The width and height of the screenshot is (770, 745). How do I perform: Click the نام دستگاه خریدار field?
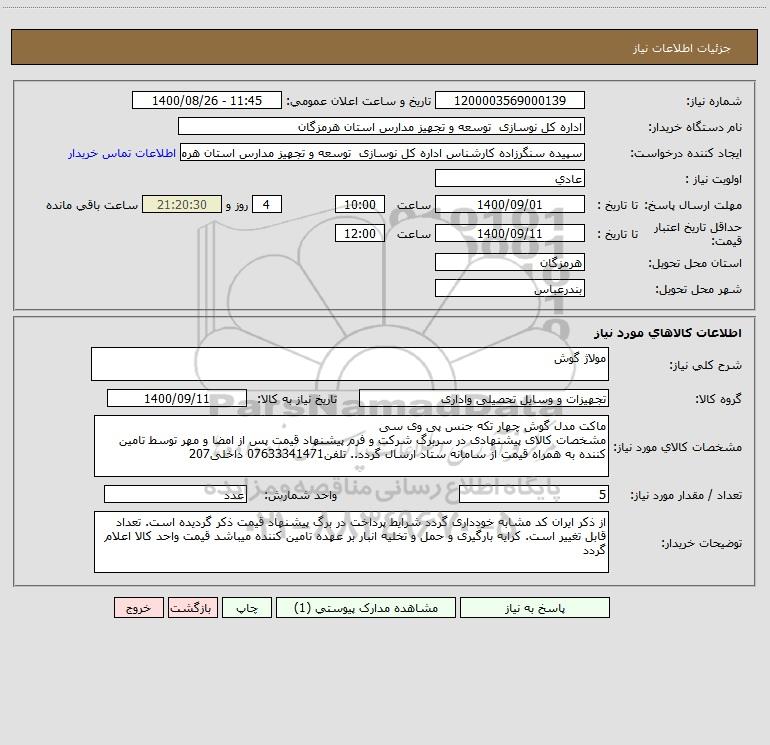coord(381,126)
